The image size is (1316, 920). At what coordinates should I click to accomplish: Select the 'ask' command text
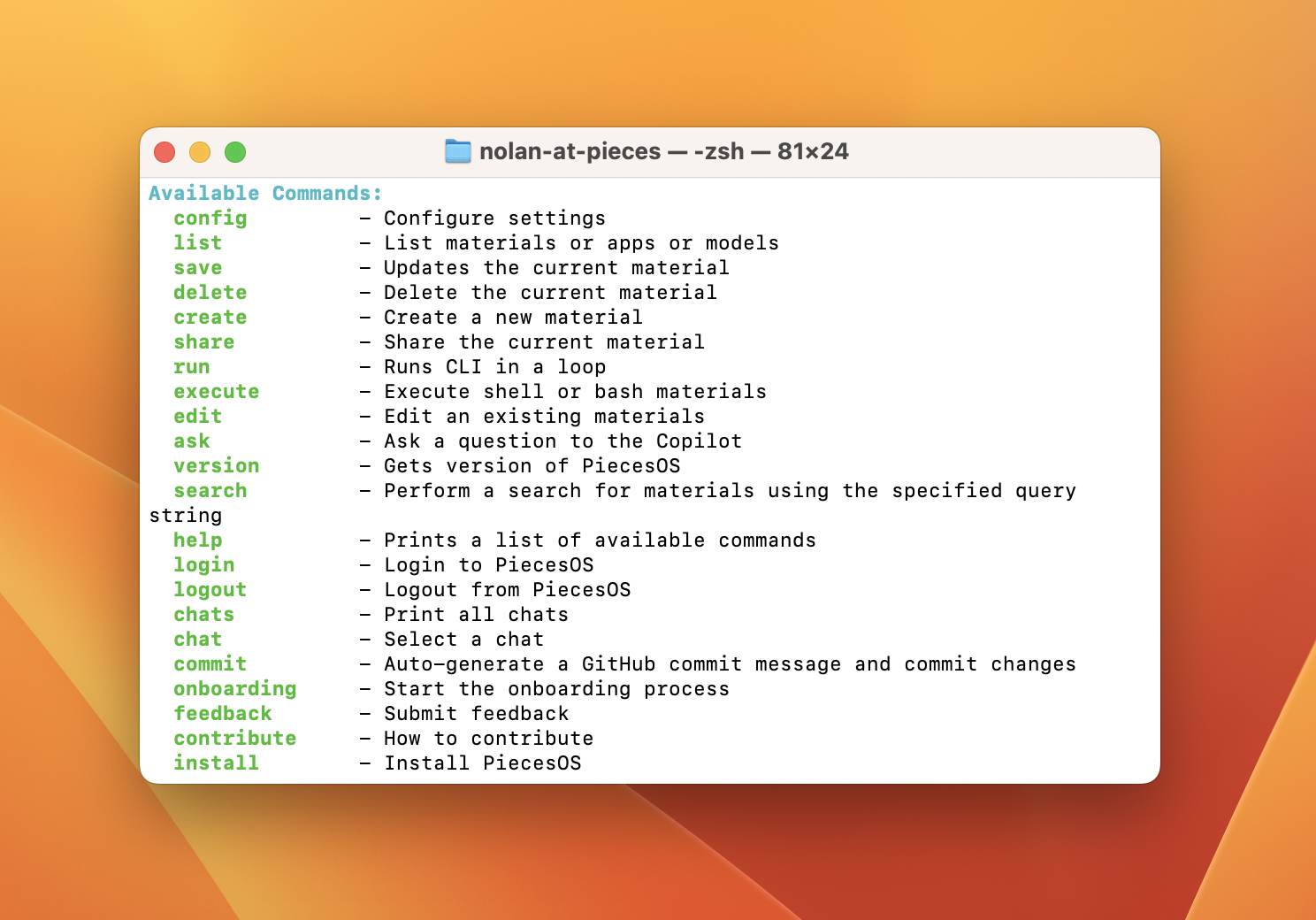click(x=192, y=441)
